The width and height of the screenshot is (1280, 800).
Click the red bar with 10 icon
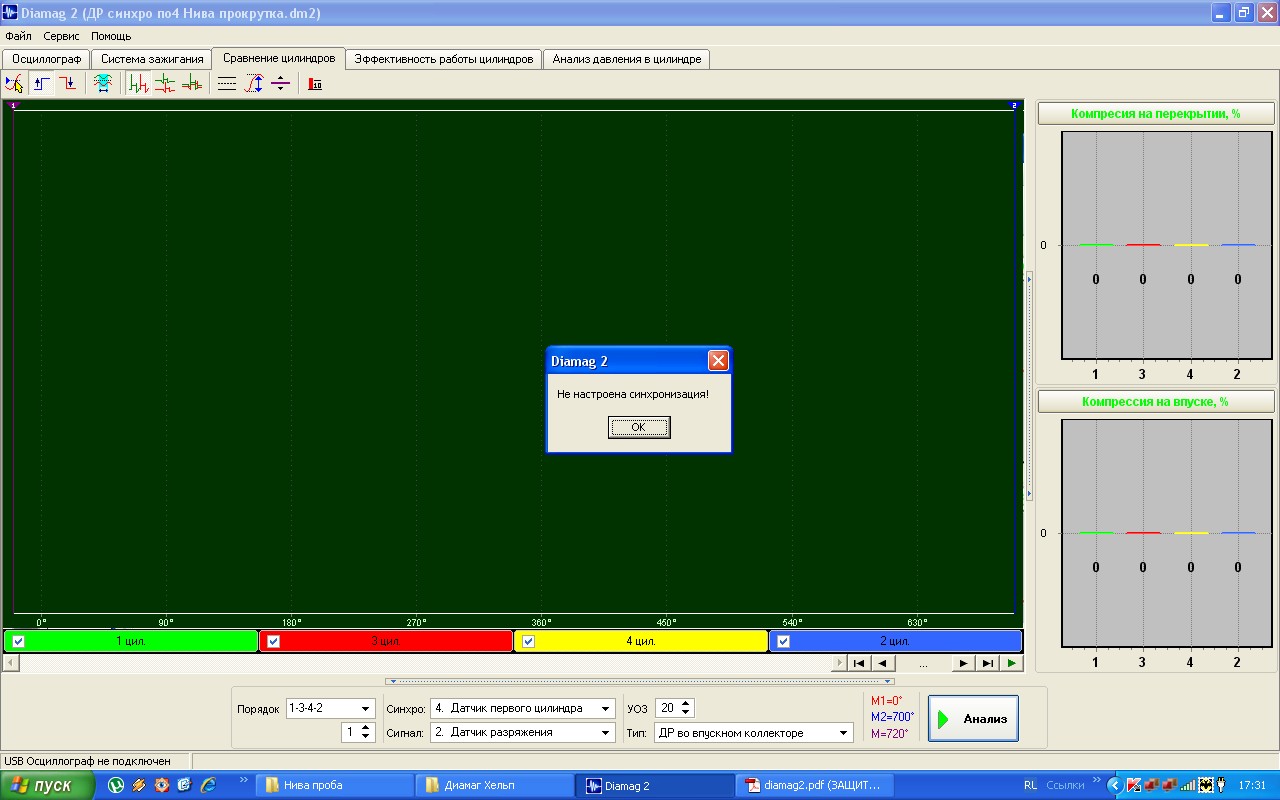[x=315, y=84]
